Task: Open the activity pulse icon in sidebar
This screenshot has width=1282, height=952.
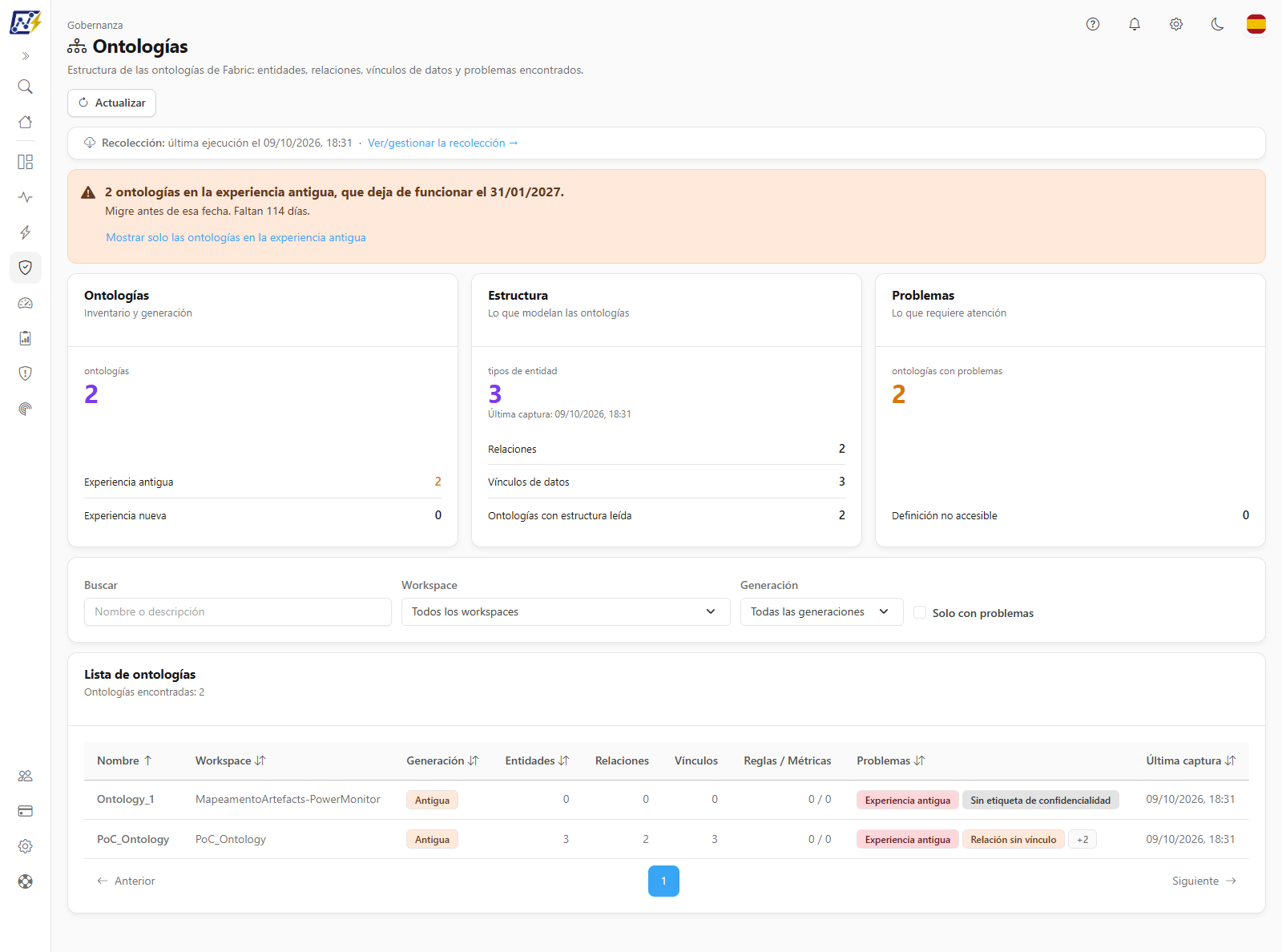Action: click(x=26, y=197)
